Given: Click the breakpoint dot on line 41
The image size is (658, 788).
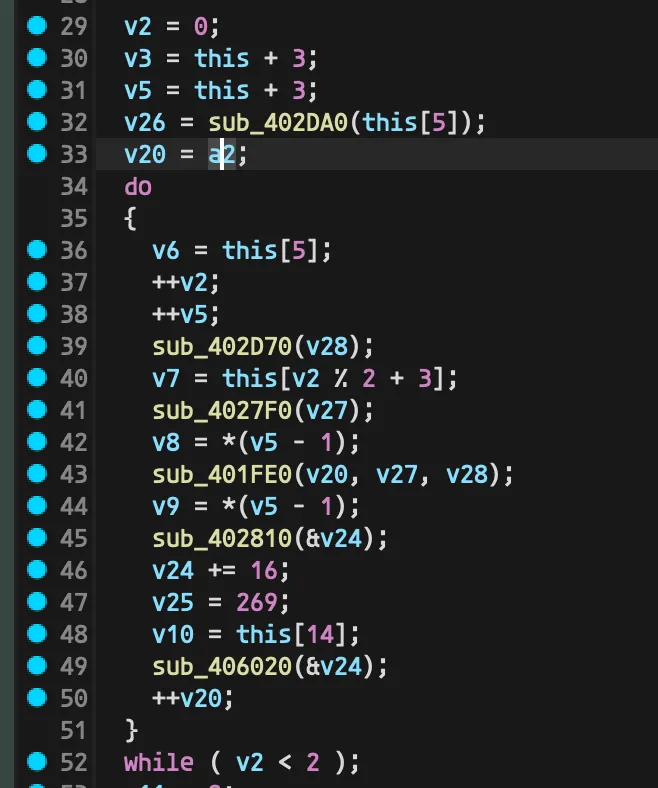Looking at the screenshot, I should tap(37, 410).
